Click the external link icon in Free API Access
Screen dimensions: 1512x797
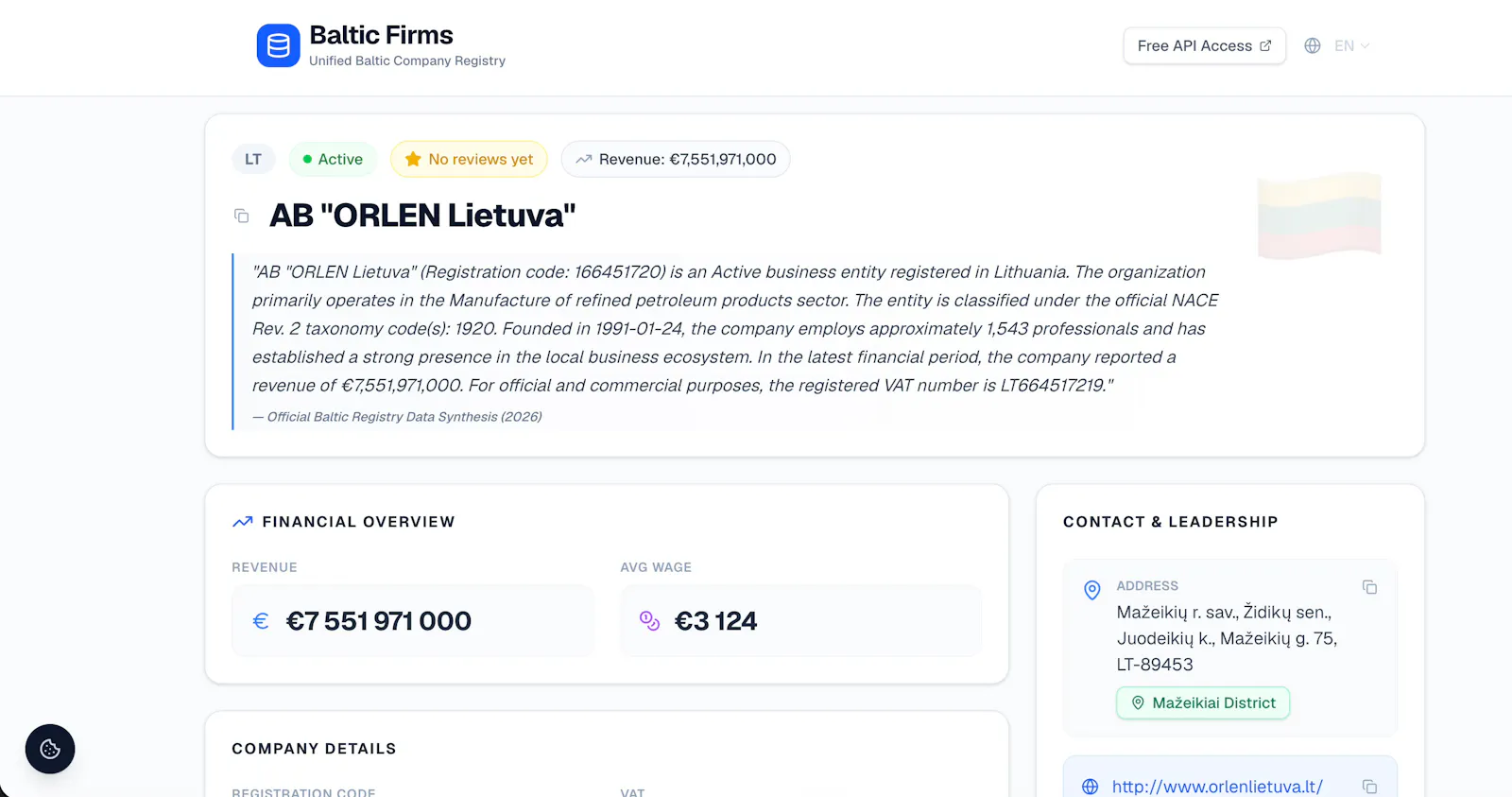(x=1265, y=45)
